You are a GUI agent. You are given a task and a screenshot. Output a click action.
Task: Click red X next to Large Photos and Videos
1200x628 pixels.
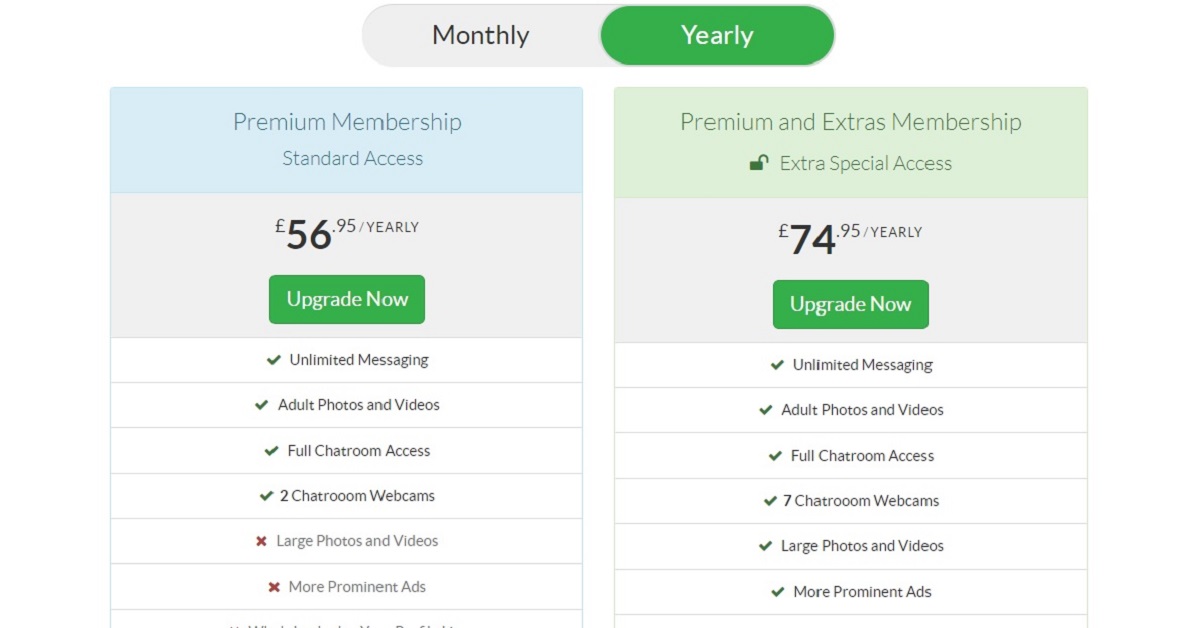(261, 541)
